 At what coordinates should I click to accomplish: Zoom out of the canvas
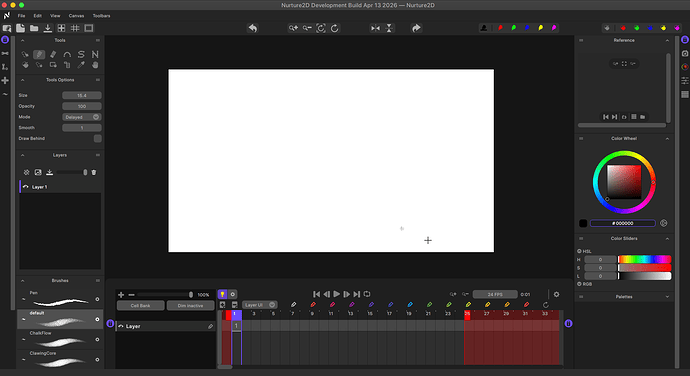point(307,28)
